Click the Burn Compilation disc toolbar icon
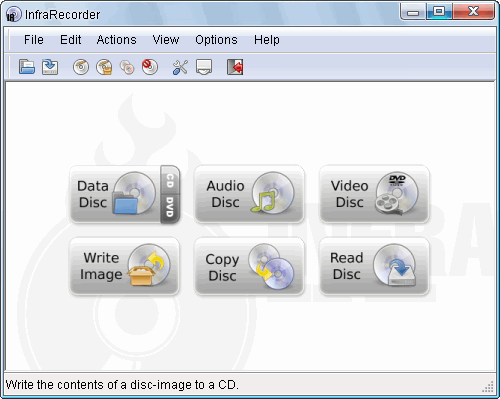 pyautogui.click(x=81, y=67)
